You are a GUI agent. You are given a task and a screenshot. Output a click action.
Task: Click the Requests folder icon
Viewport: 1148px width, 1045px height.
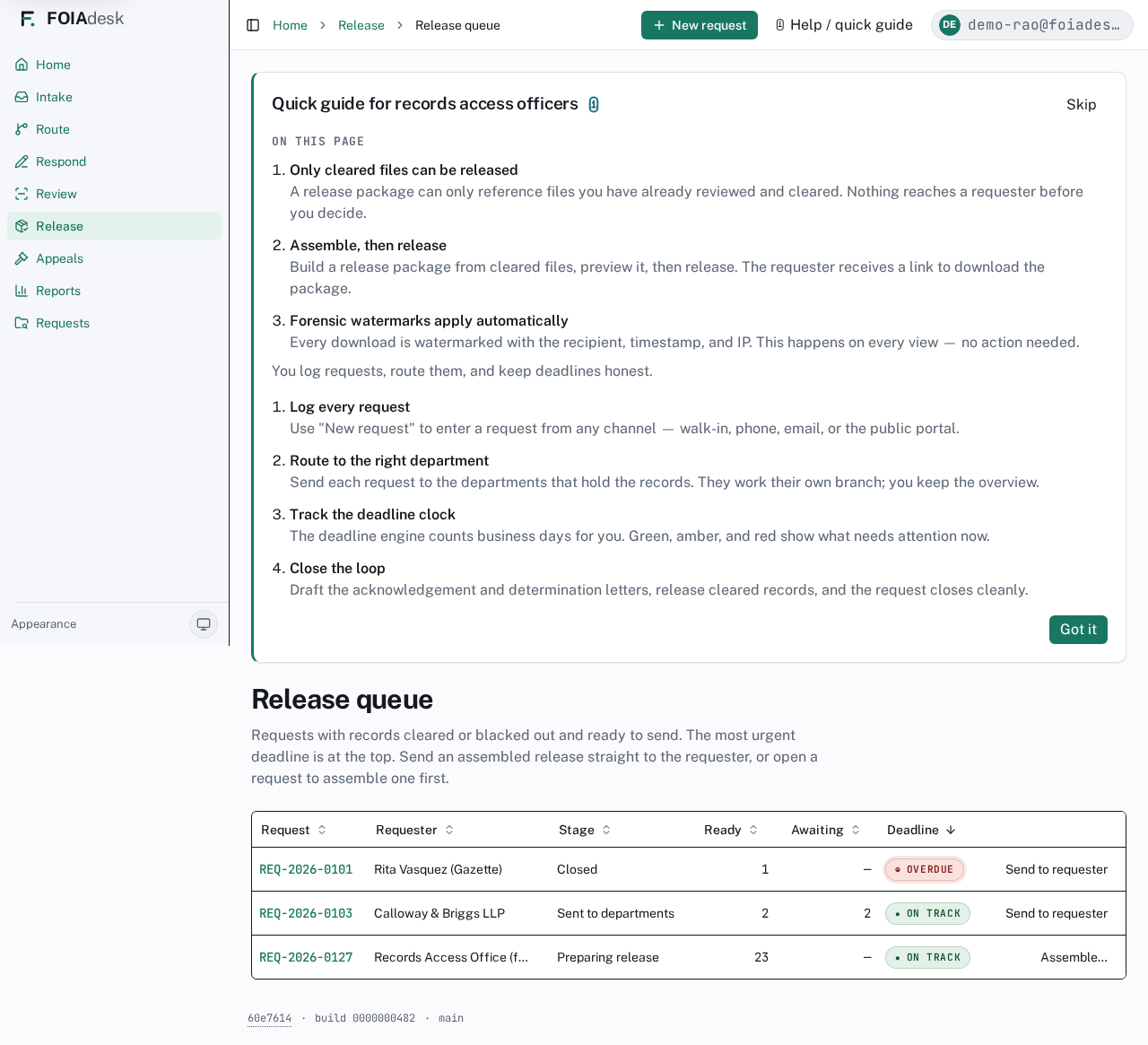[x=22, y=323]
